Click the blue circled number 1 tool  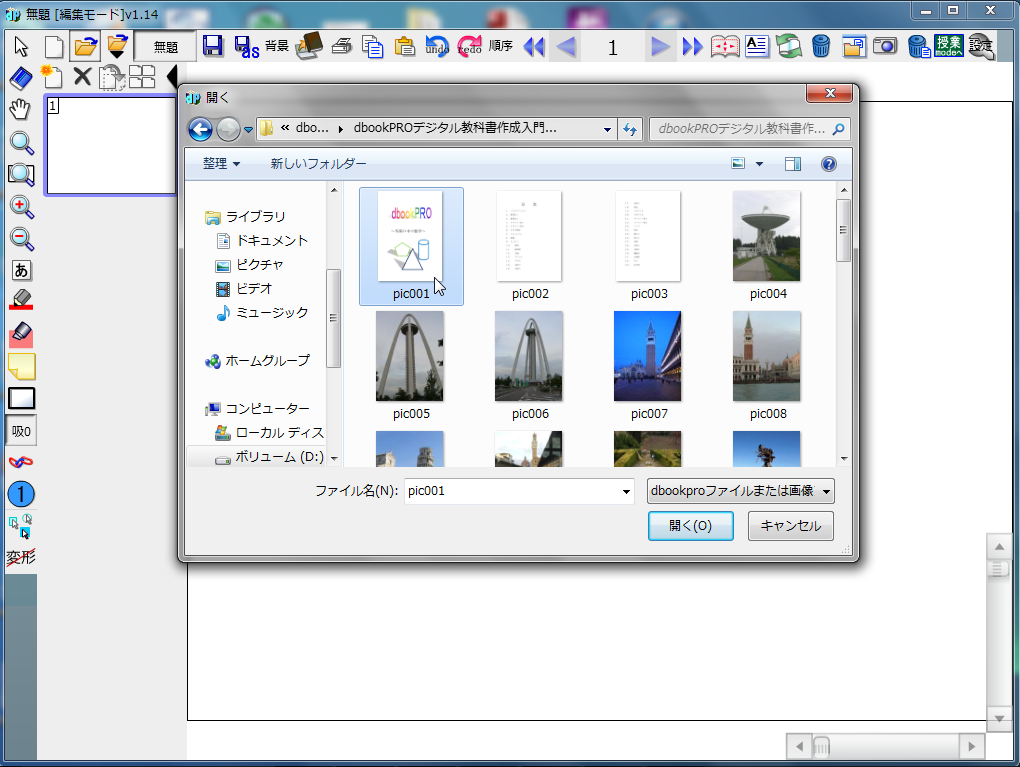tap(21, 494)
